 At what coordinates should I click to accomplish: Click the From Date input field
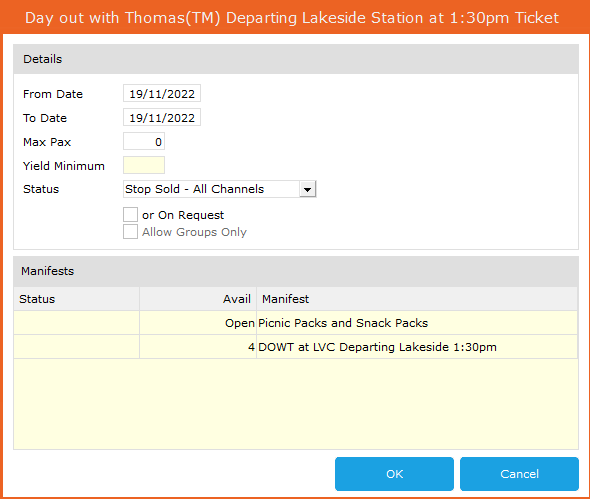click(162, 93)
